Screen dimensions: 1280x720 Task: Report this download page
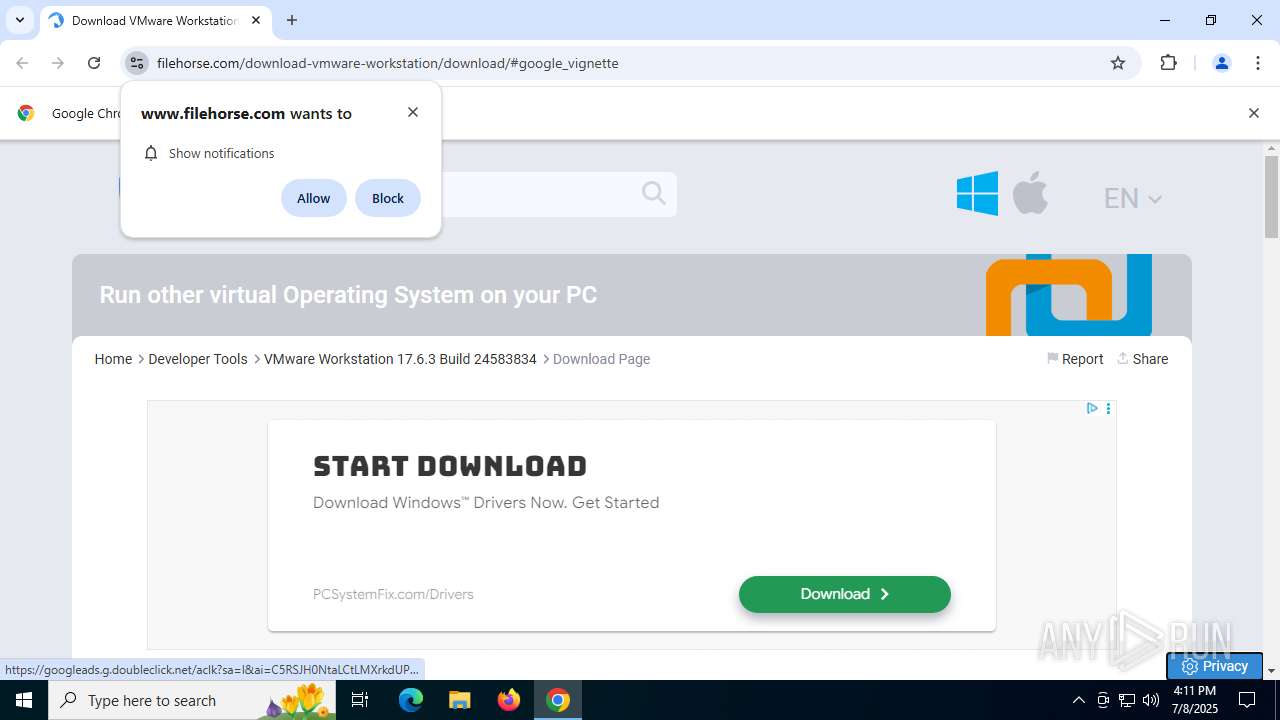pos(1075,359)
